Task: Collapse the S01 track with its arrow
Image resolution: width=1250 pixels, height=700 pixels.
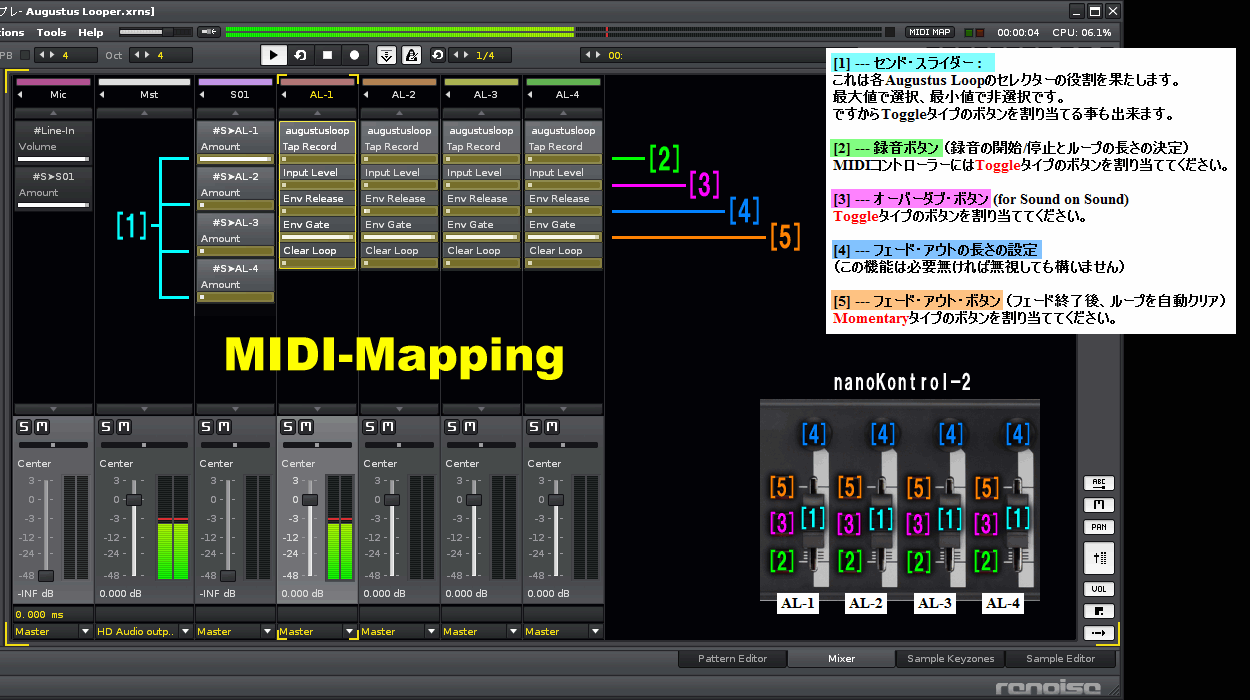Action: [x=203, y=95]
